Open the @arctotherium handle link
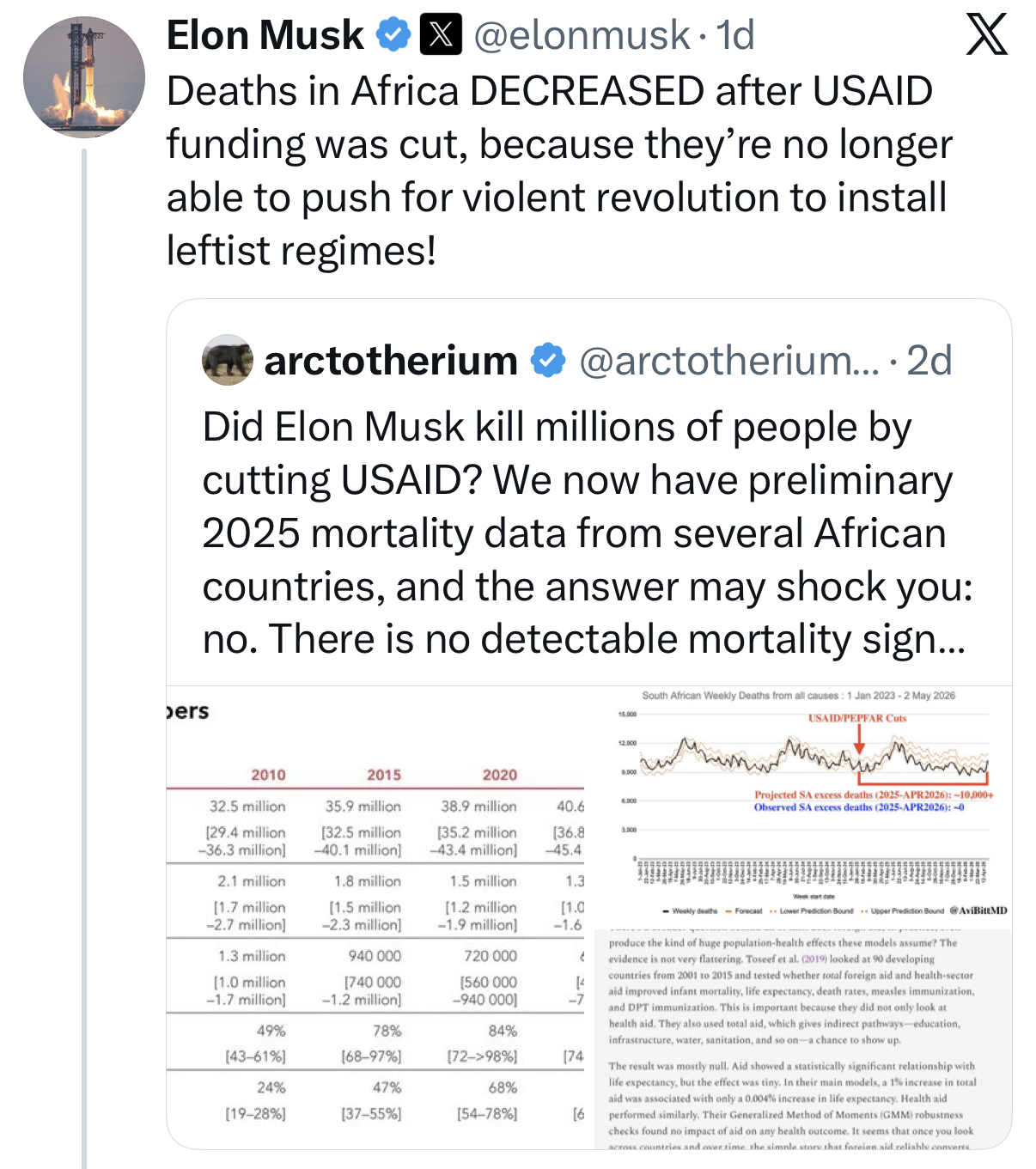 [729, 361]
